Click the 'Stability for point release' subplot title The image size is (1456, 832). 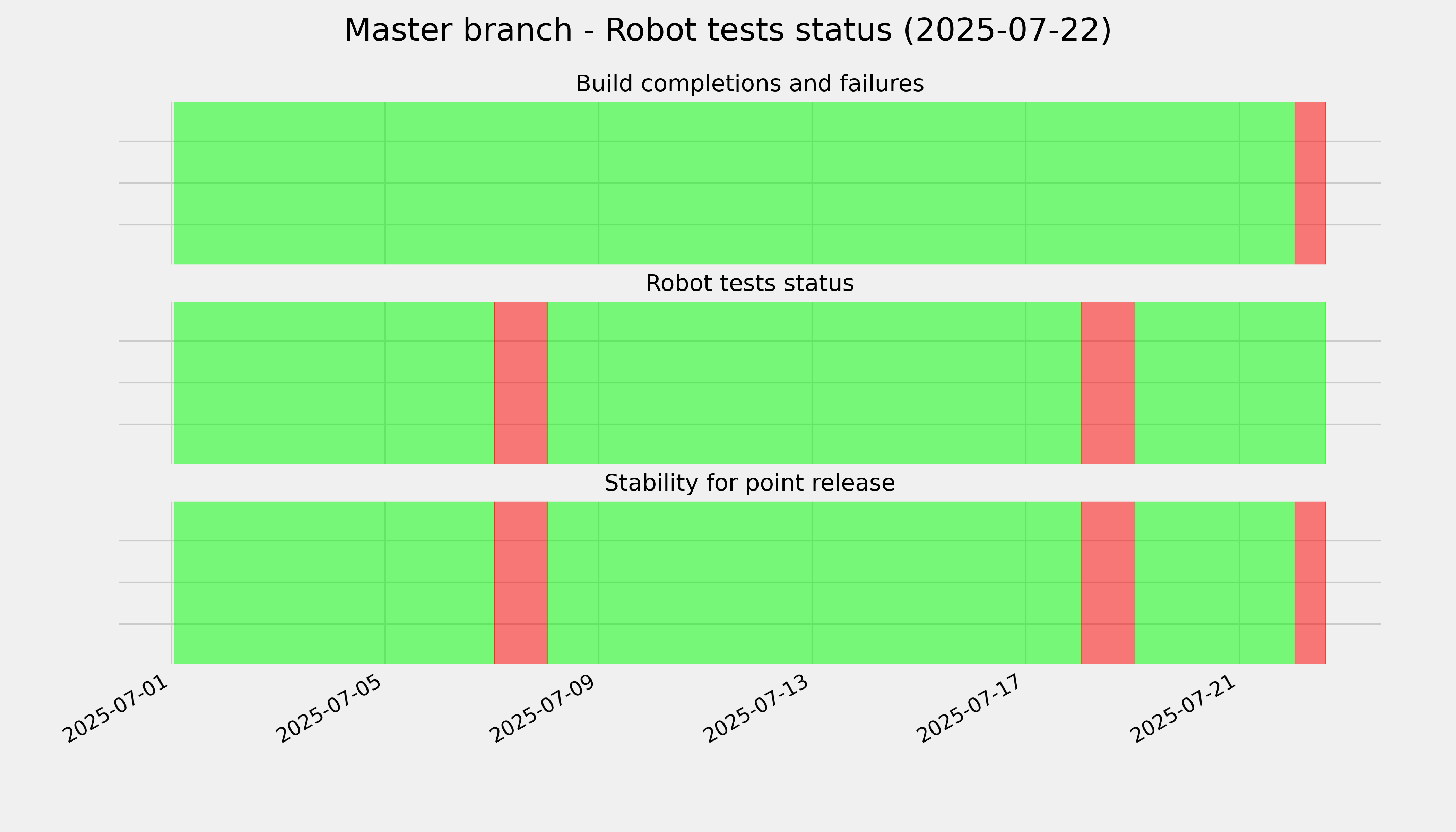(749, 484)
